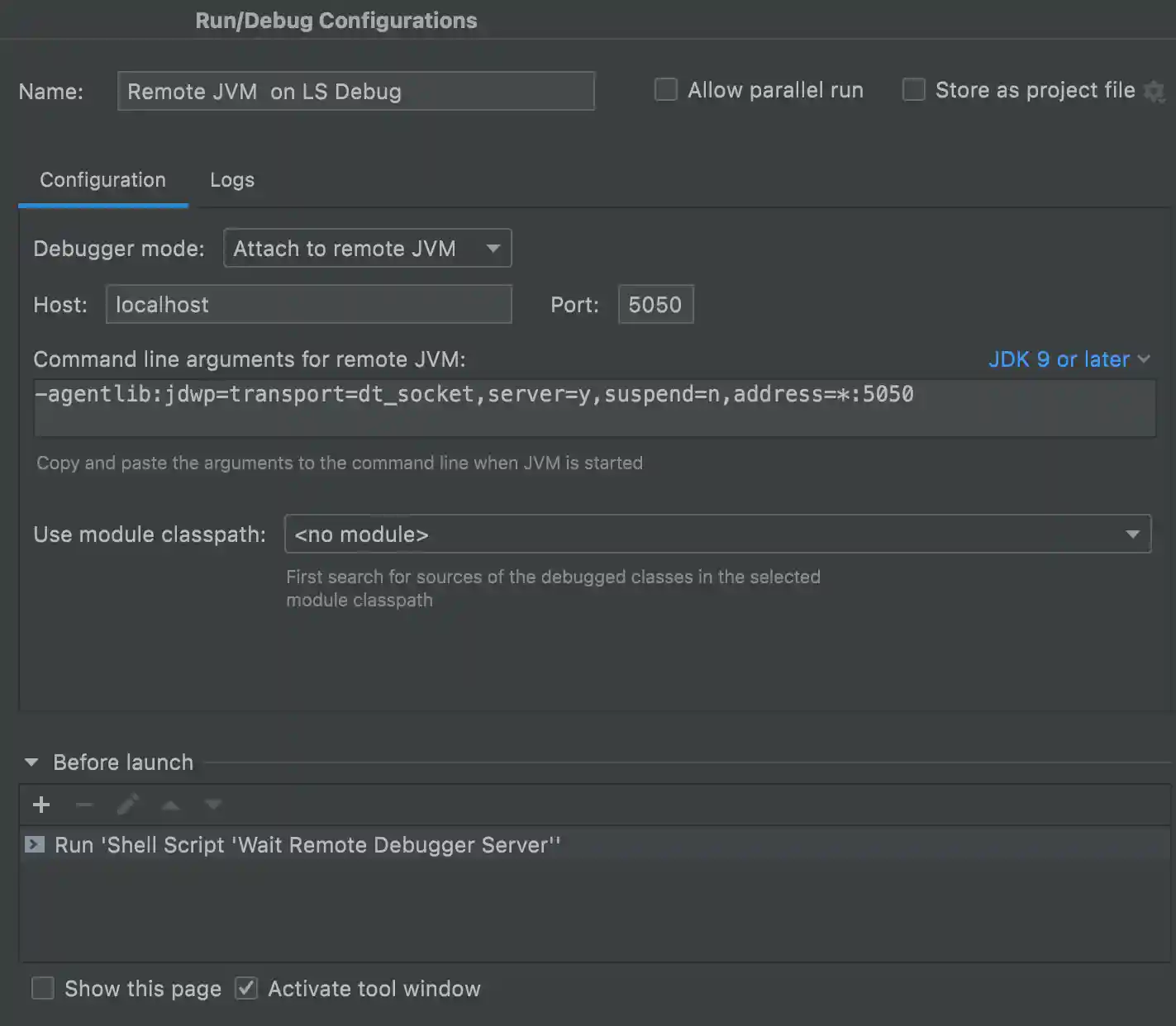Open settings gear next to Store as project file
The width and height of the screenshot is (1176, 1026).
(1155, 92)
